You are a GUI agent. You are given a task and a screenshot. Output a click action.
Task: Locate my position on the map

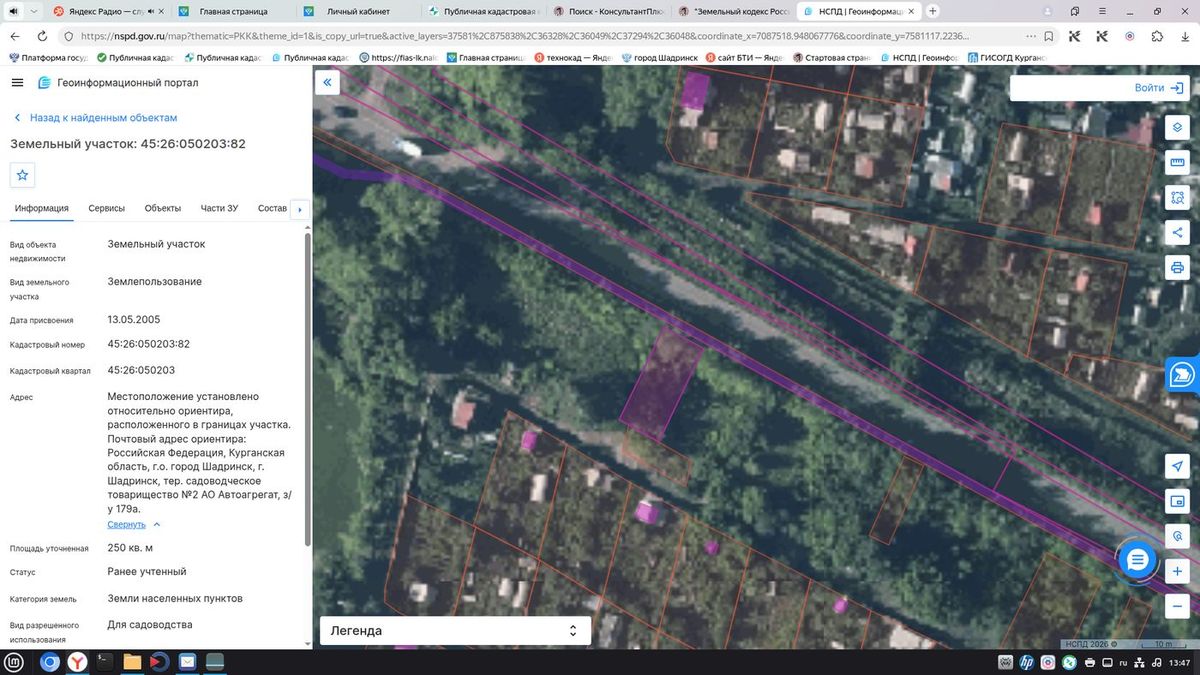pyautogui.click(x=1177, y=467)
